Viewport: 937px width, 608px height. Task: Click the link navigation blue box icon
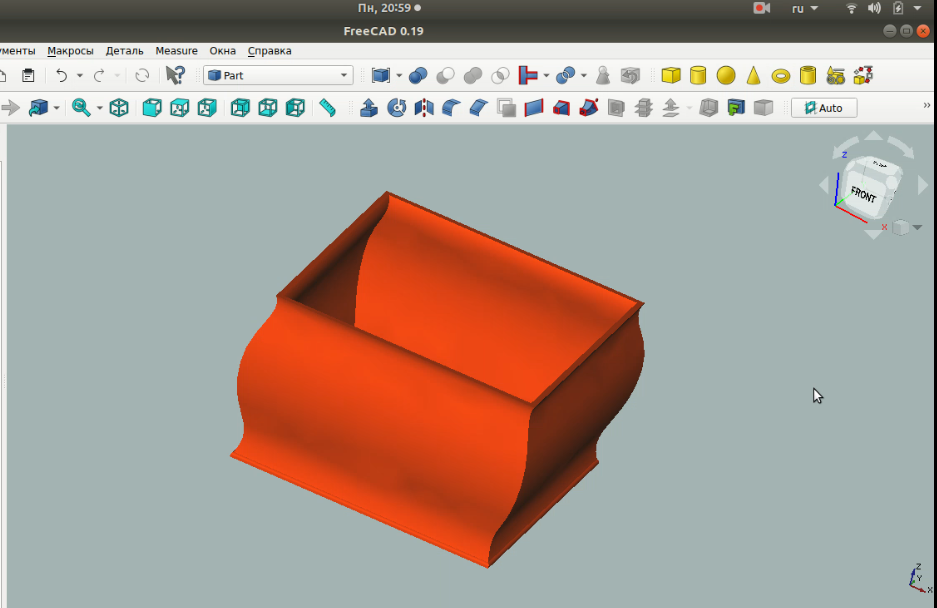pyautogui.click(x=38, y=108)
